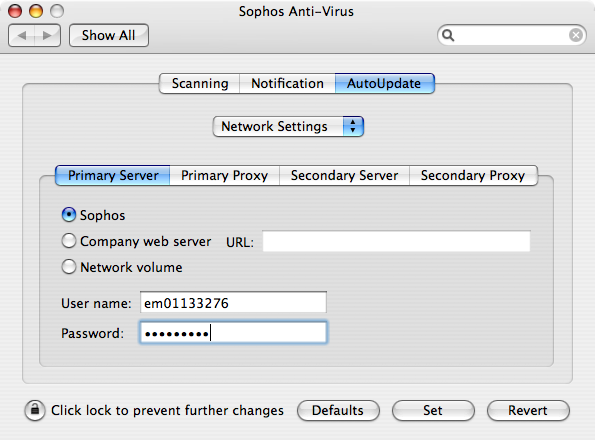Viewport: 595px width, 440px height.
Task: Click the back arrow in toolbar
Action: (x=22, y=36)
